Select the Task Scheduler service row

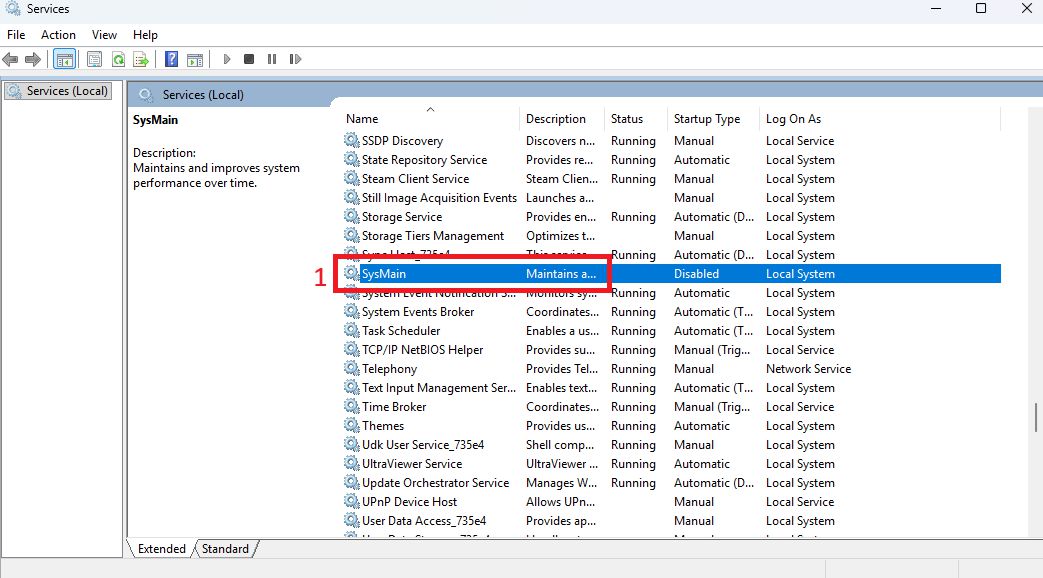click(x=401, y=331)
